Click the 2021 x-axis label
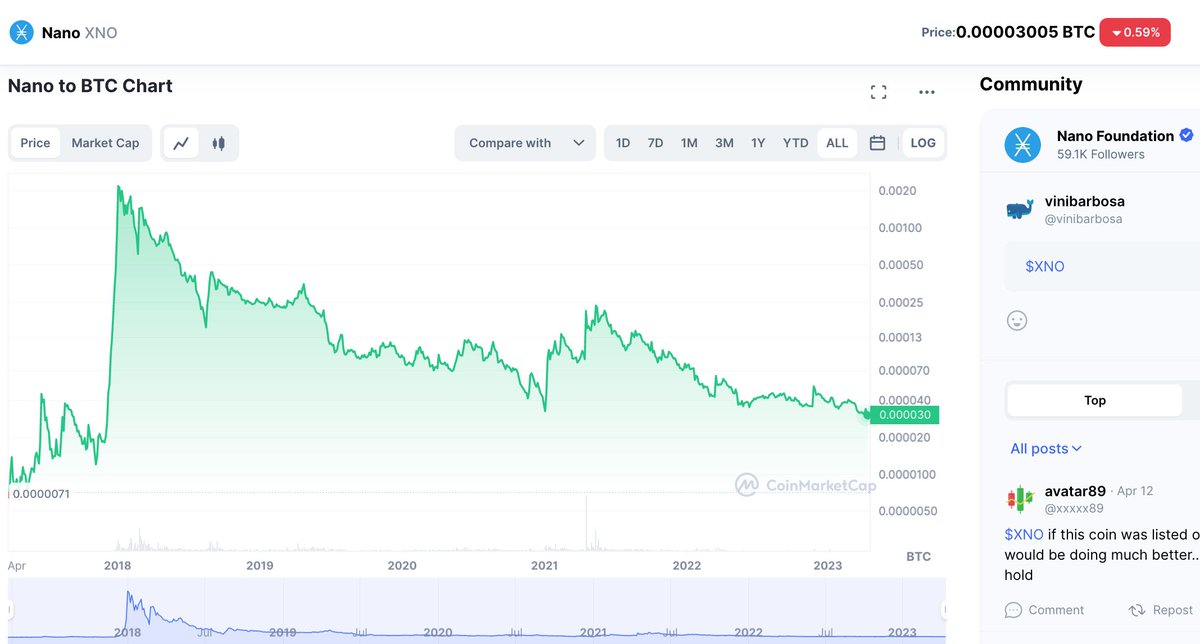This screenshot has width=1200, height=644. point(544,565)
